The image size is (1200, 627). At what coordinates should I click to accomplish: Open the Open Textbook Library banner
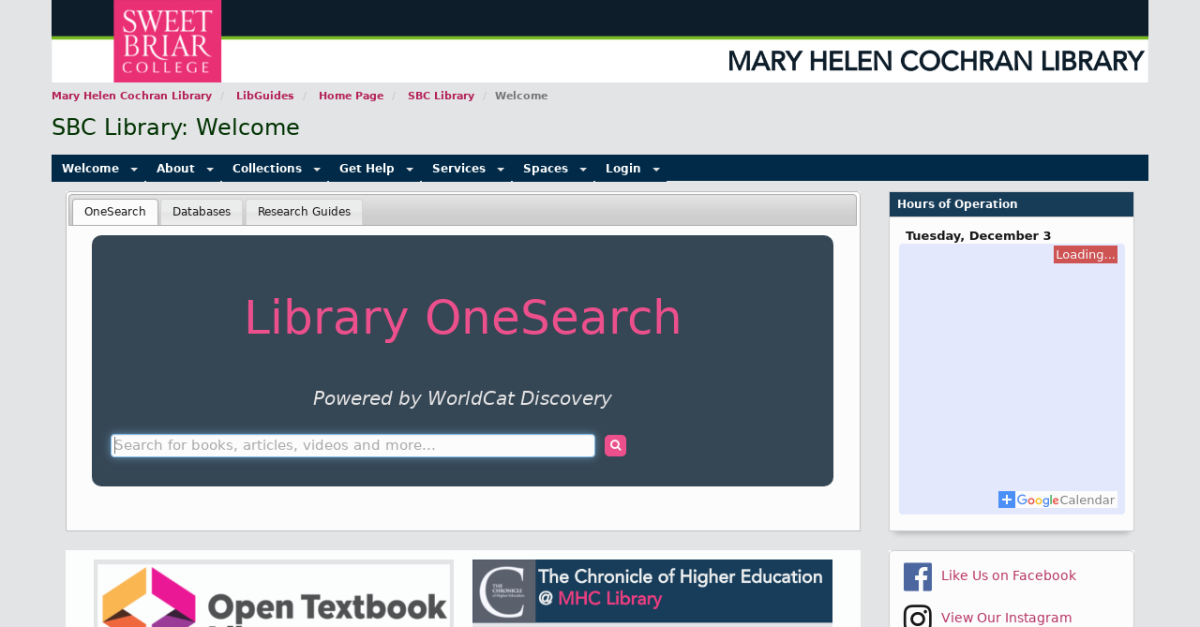click(273, 594)
